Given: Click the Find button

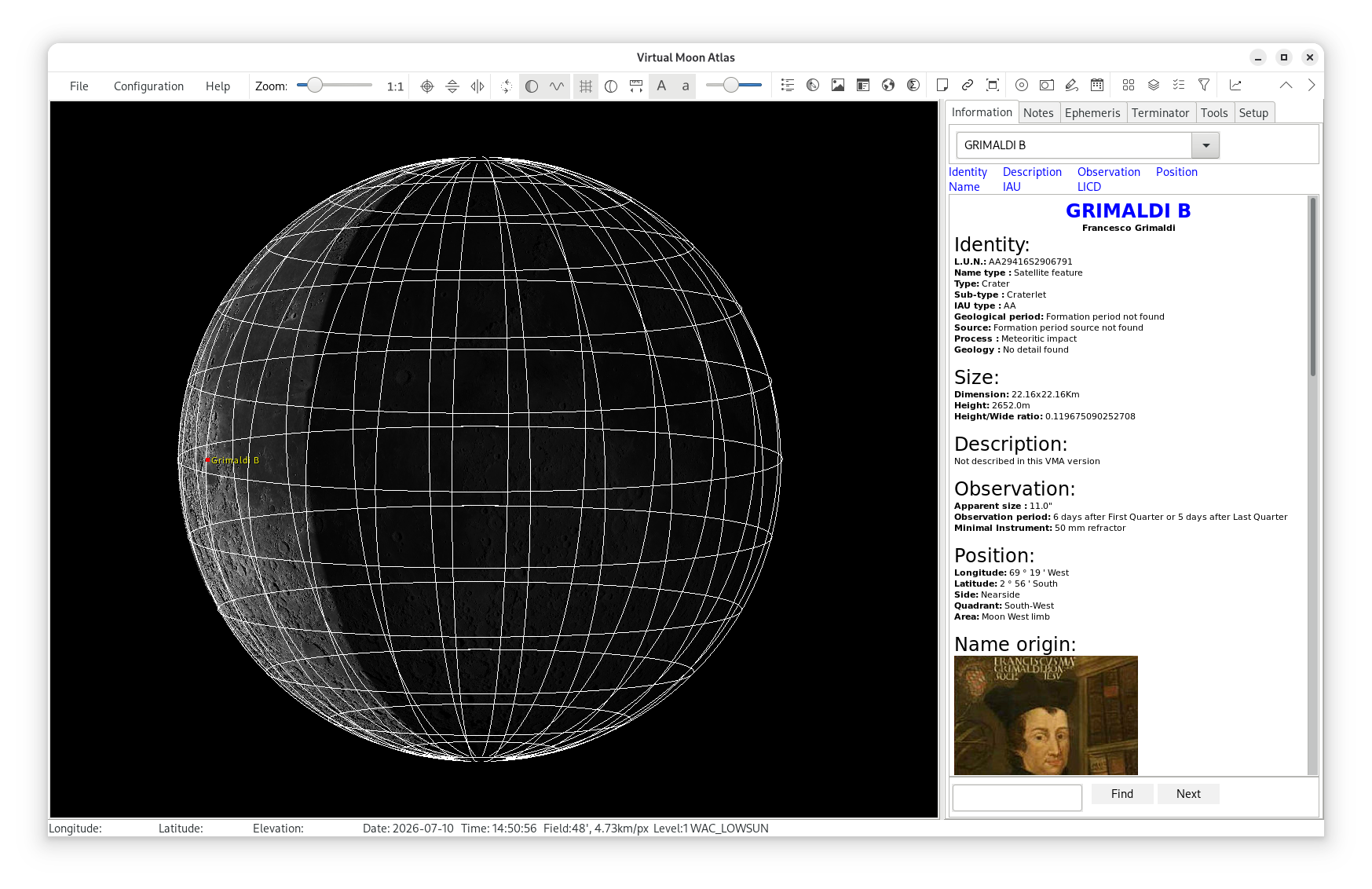Looking at the screenshot, I should coord(1122,794).
